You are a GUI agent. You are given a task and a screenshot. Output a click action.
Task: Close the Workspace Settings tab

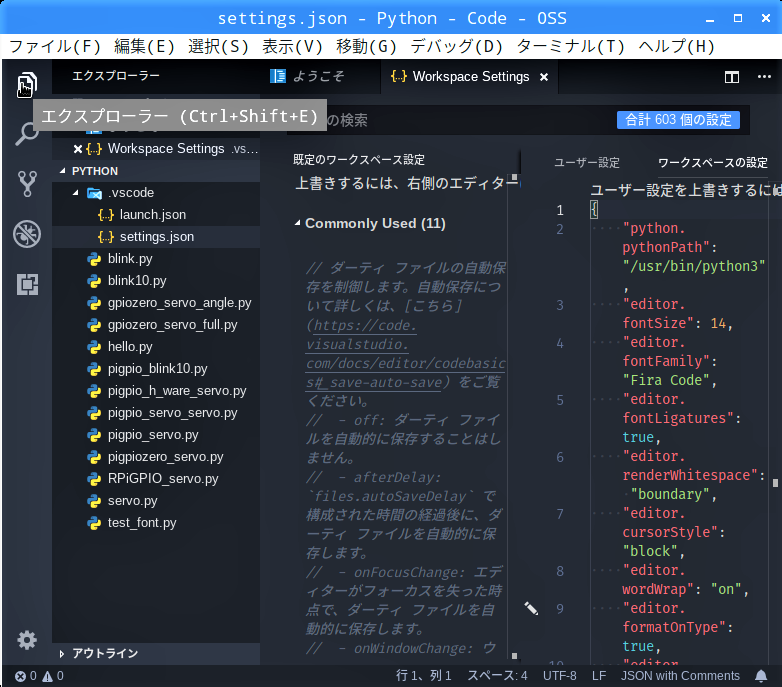tap(544, 77)
